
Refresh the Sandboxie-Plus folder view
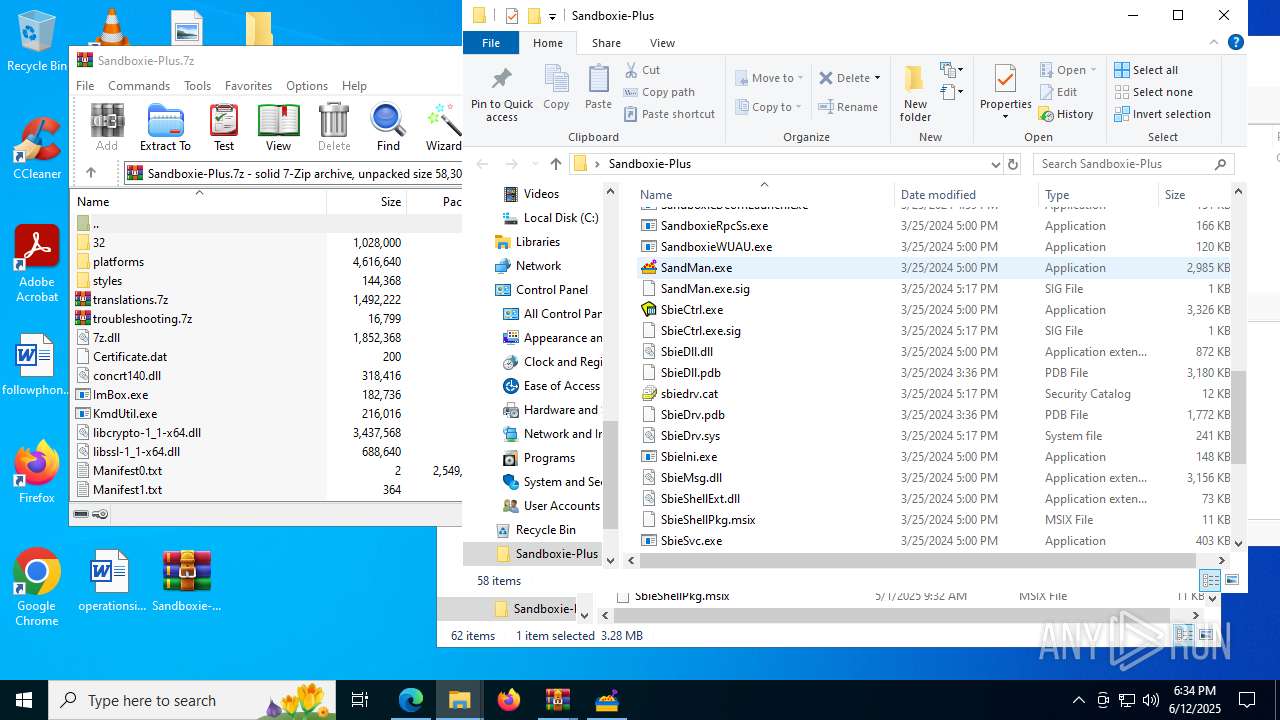pyautogui.click(x=1013, y=164)
